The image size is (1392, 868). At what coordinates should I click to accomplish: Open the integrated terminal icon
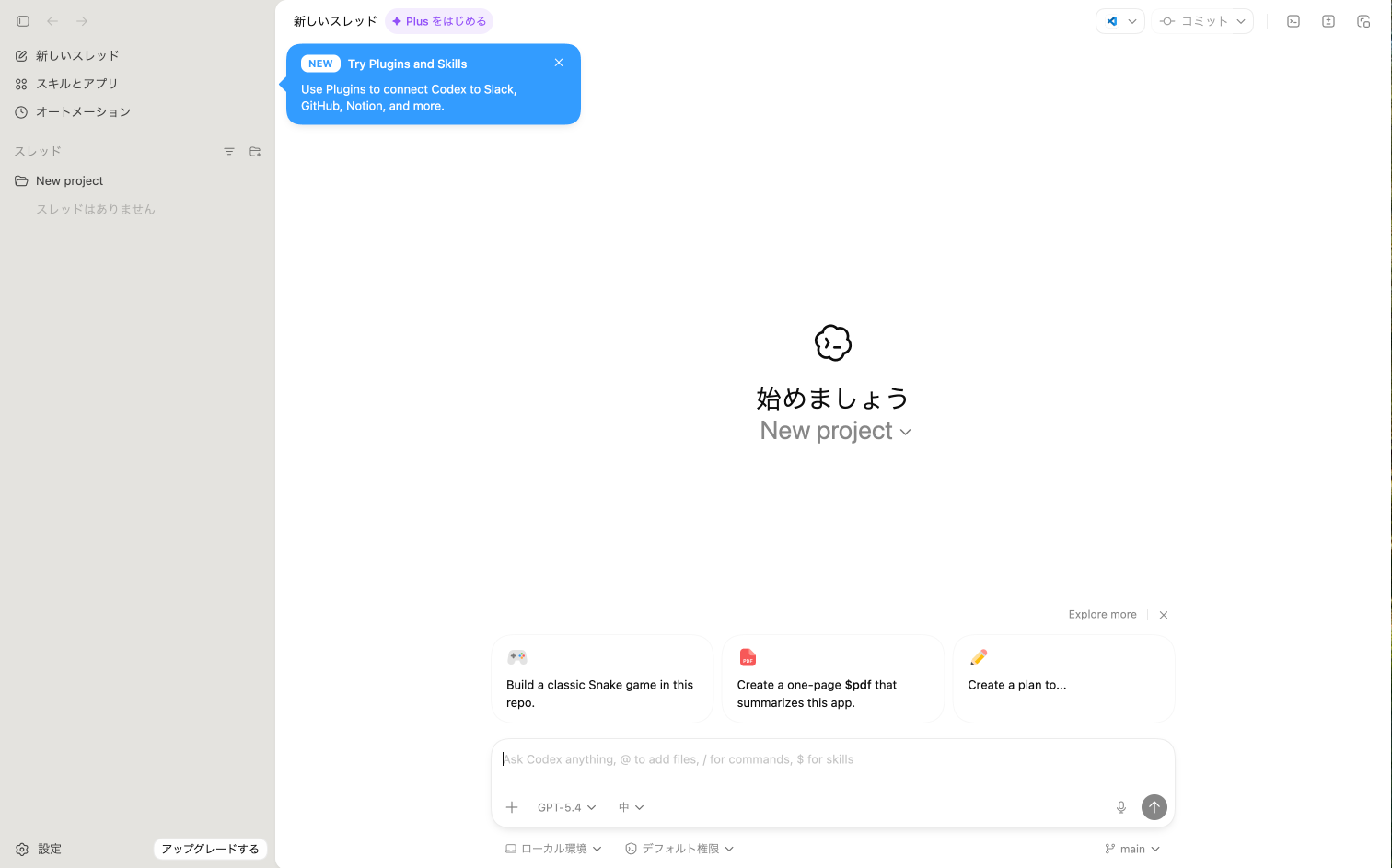click(1293, 20)
